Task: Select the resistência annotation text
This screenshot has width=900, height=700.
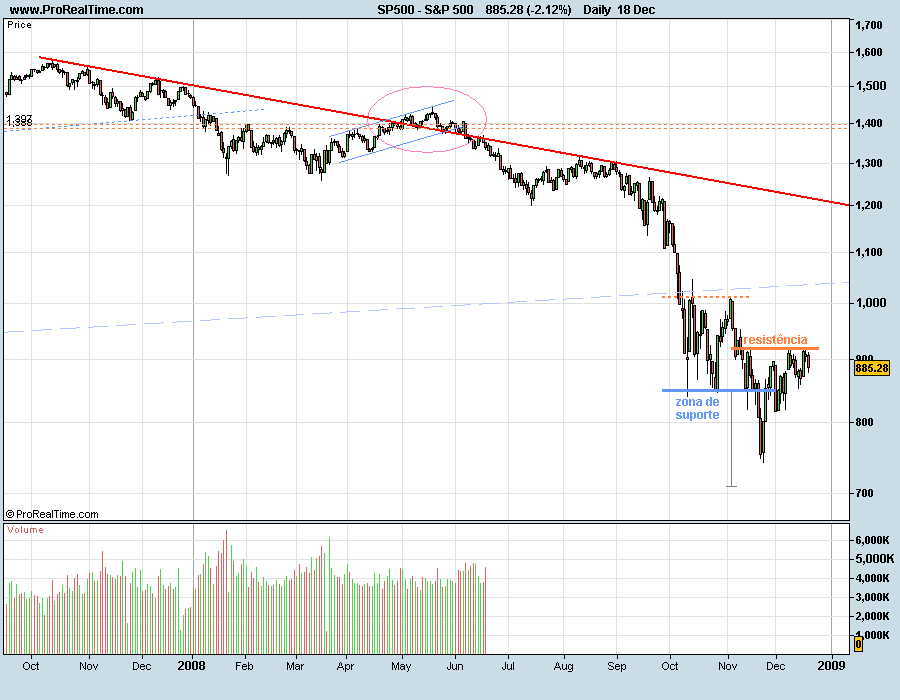Action: click(775, 340)
